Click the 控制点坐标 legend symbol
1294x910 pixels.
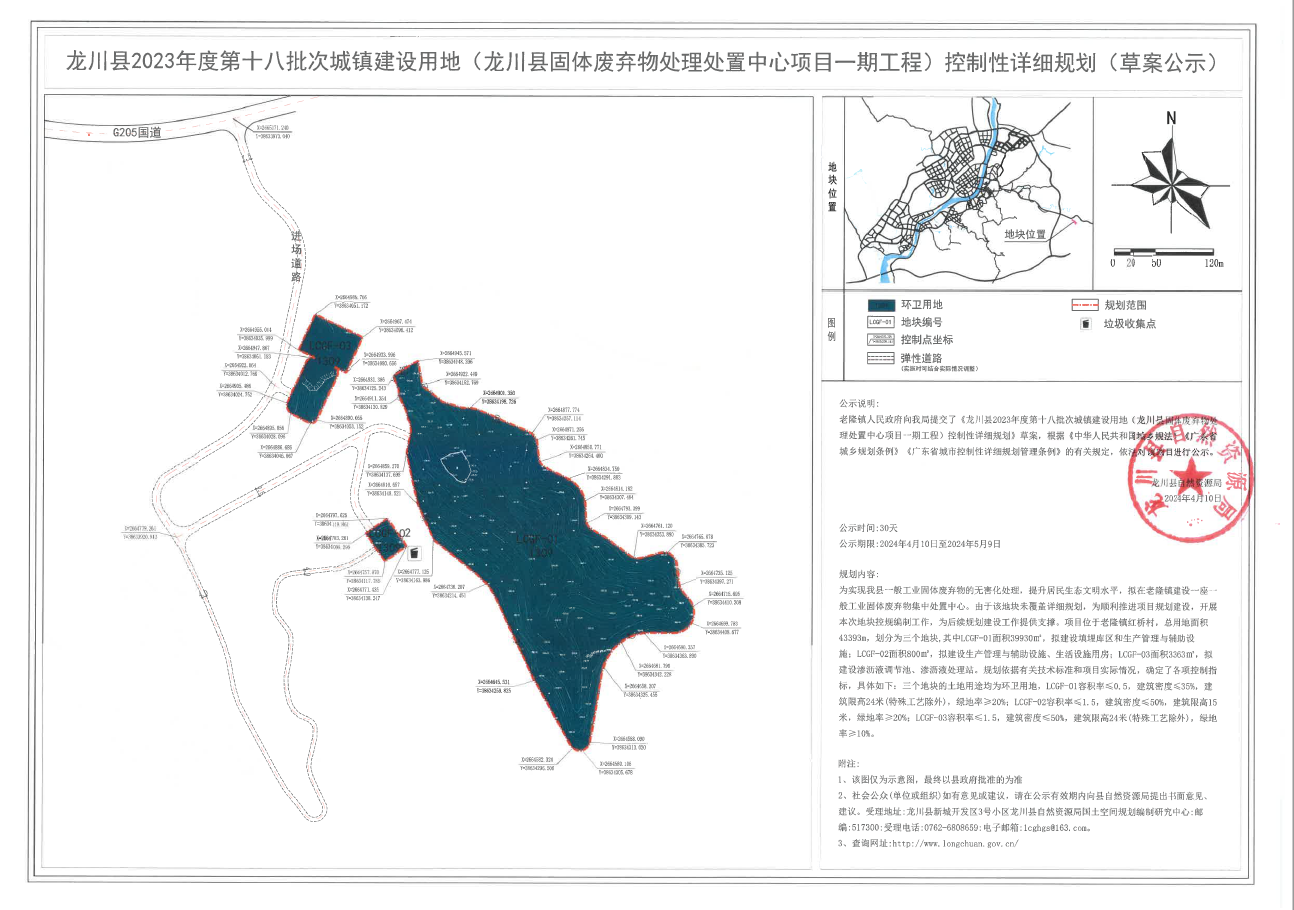click(881, 340)
